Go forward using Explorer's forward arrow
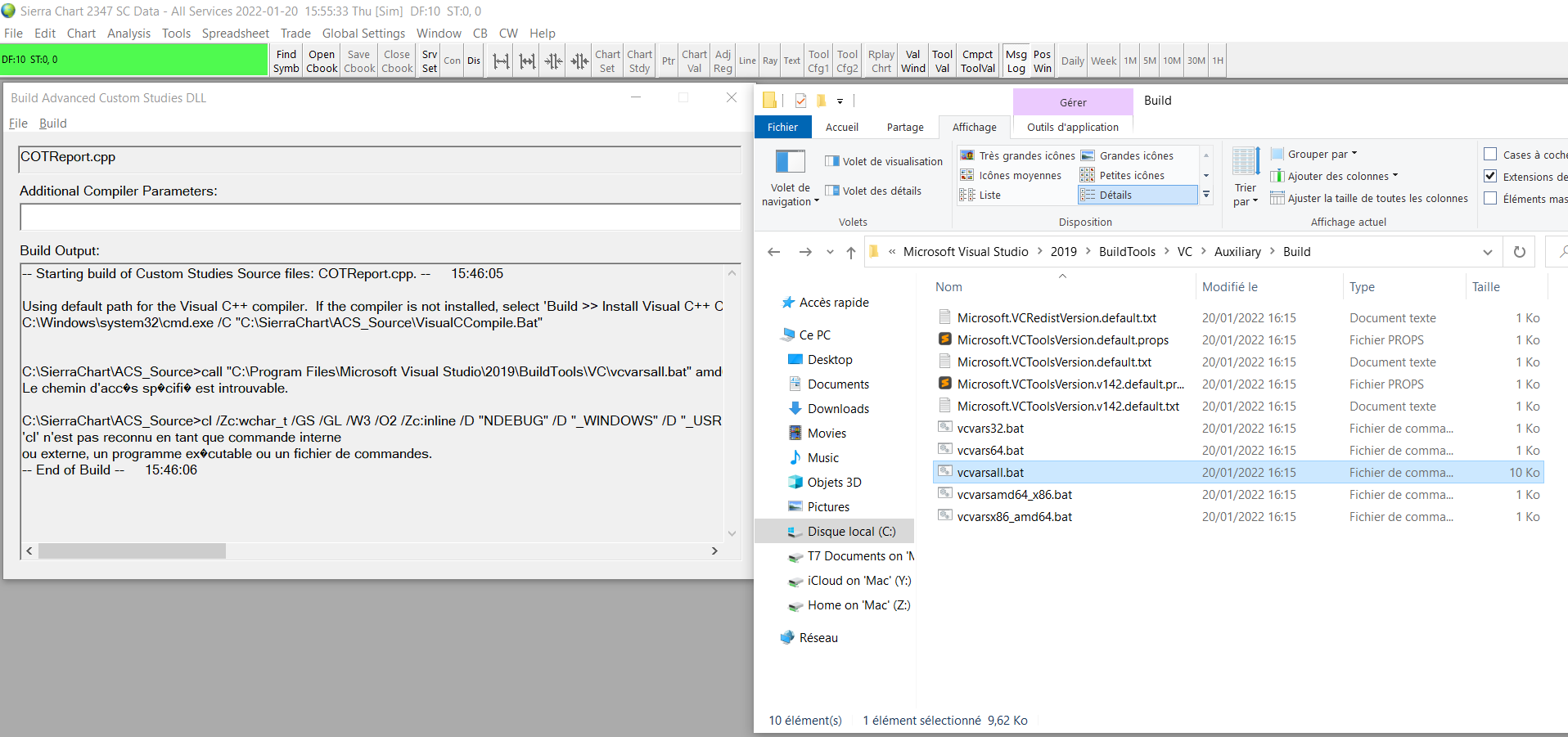1568x737 pixels. [x=805, y=252]
